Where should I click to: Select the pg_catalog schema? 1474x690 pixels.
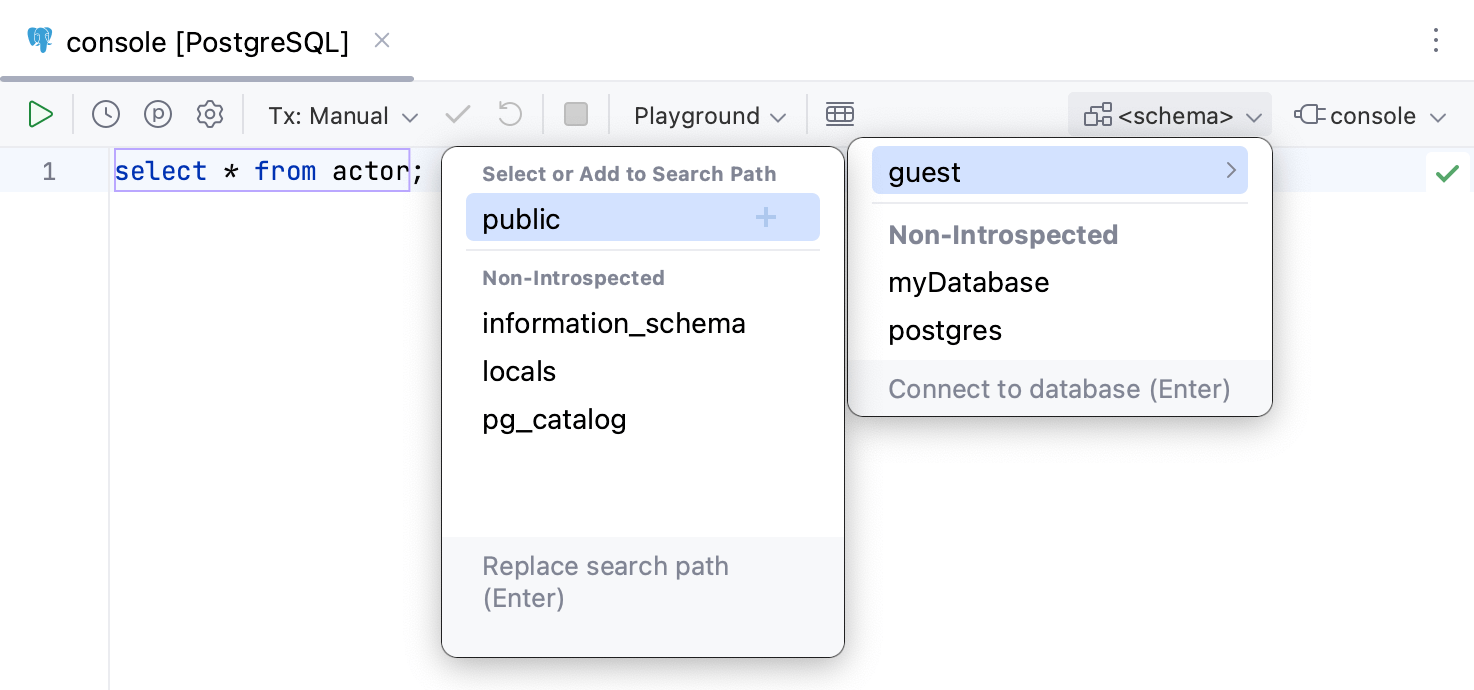(554, 419)
